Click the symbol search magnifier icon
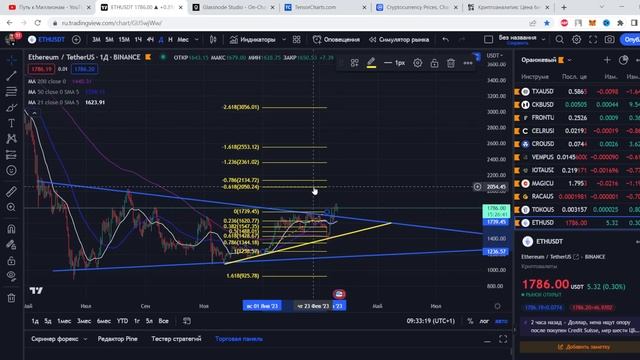640x360 pixels. [x=559, y=40]
